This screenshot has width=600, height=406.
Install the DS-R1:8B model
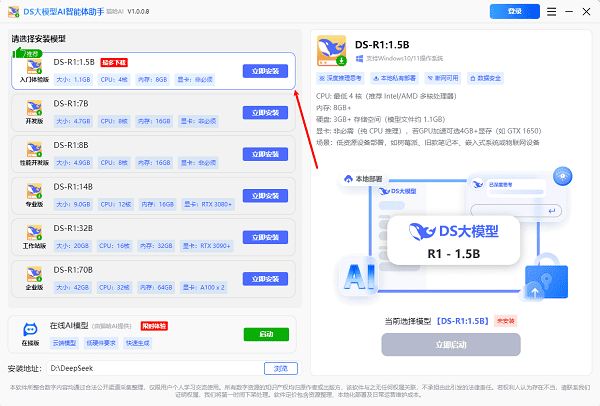pos(265,154)
